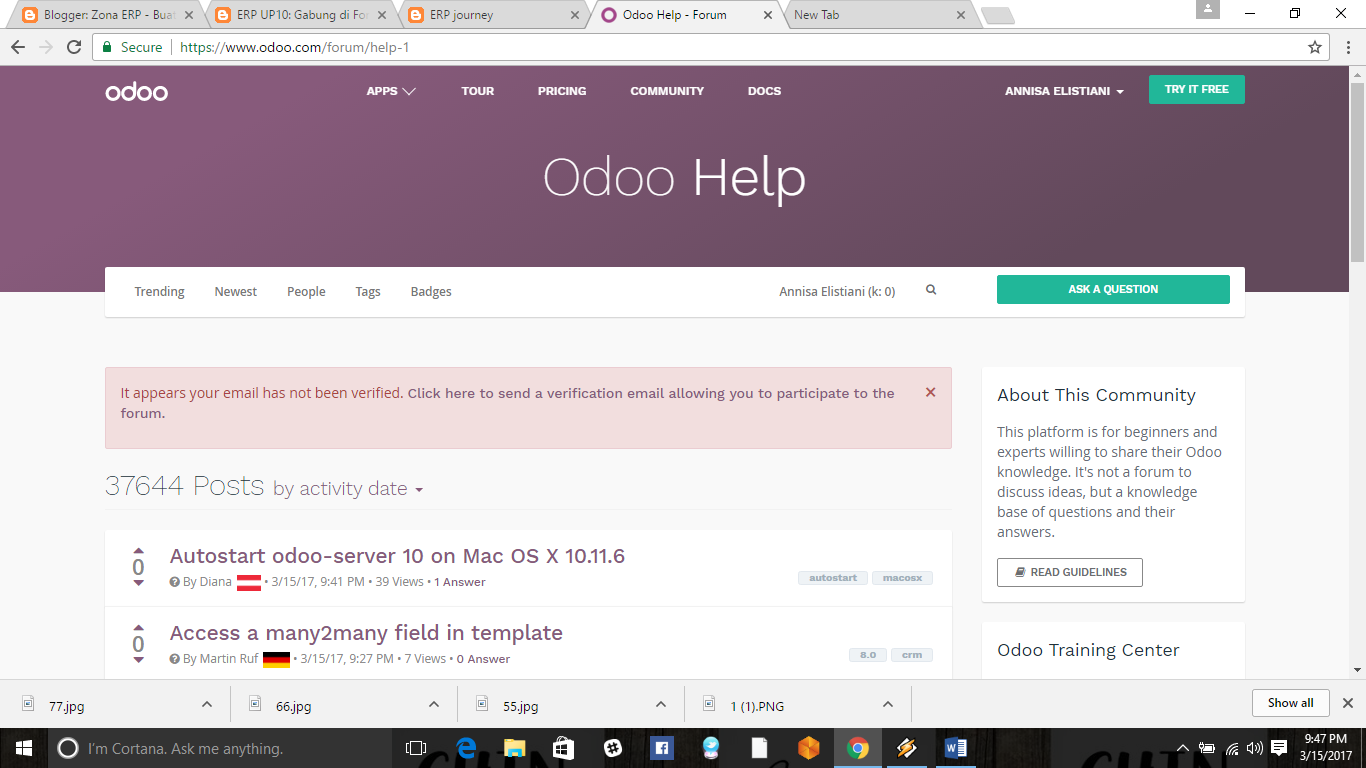1366x768 pixels.
Task: Click the Cortana search box
Action: tap(220, 748)
